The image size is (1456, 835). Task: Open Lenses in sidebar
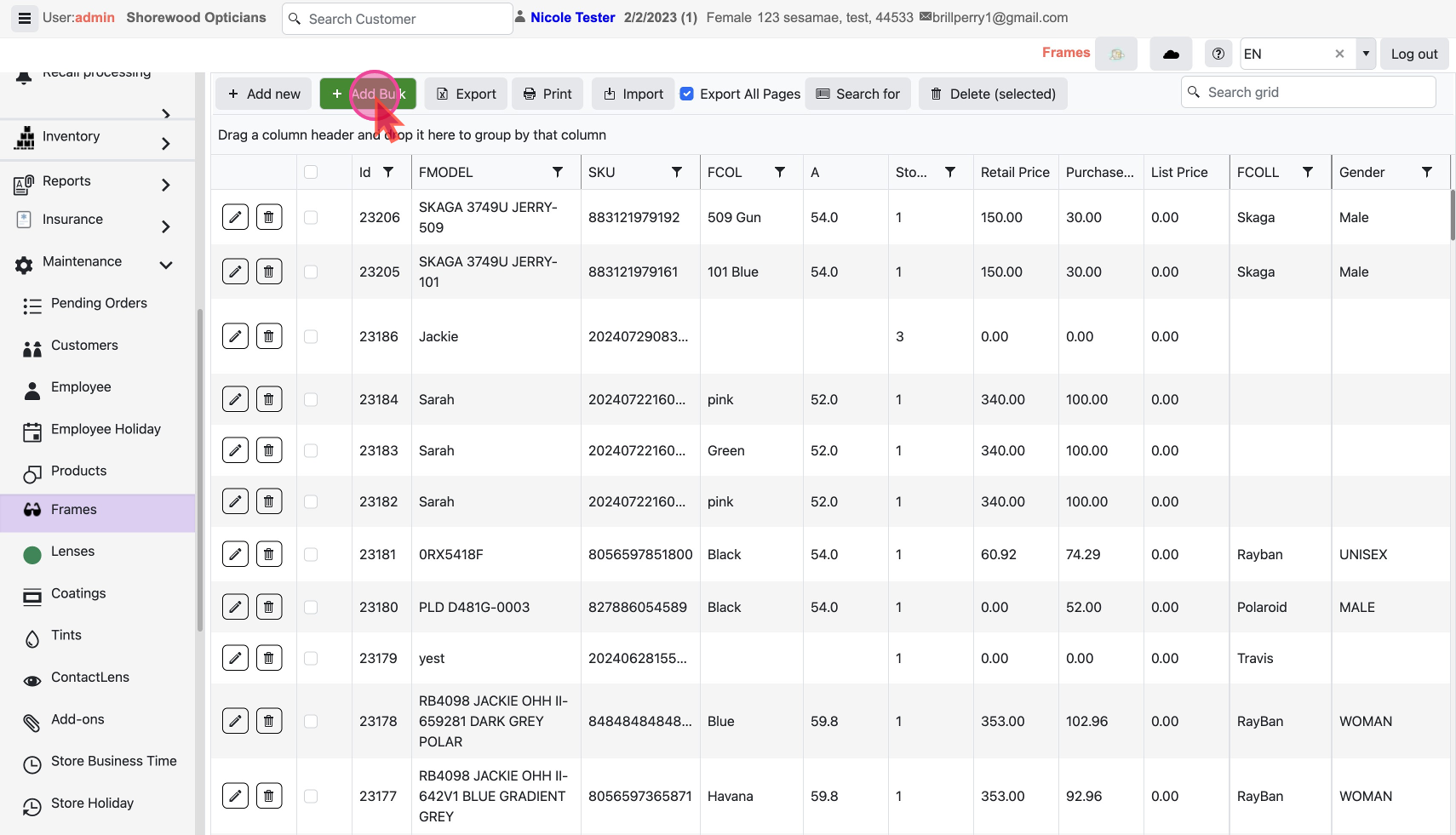72,552
